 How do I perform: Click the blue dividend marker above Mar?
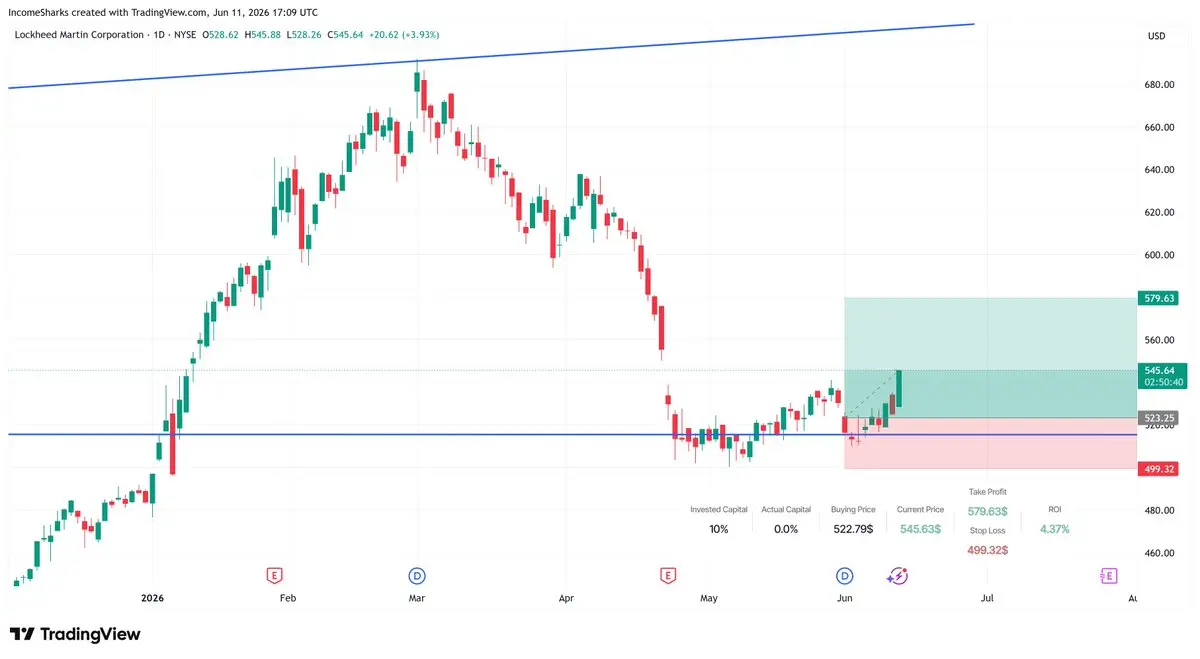tap(418, 575)
